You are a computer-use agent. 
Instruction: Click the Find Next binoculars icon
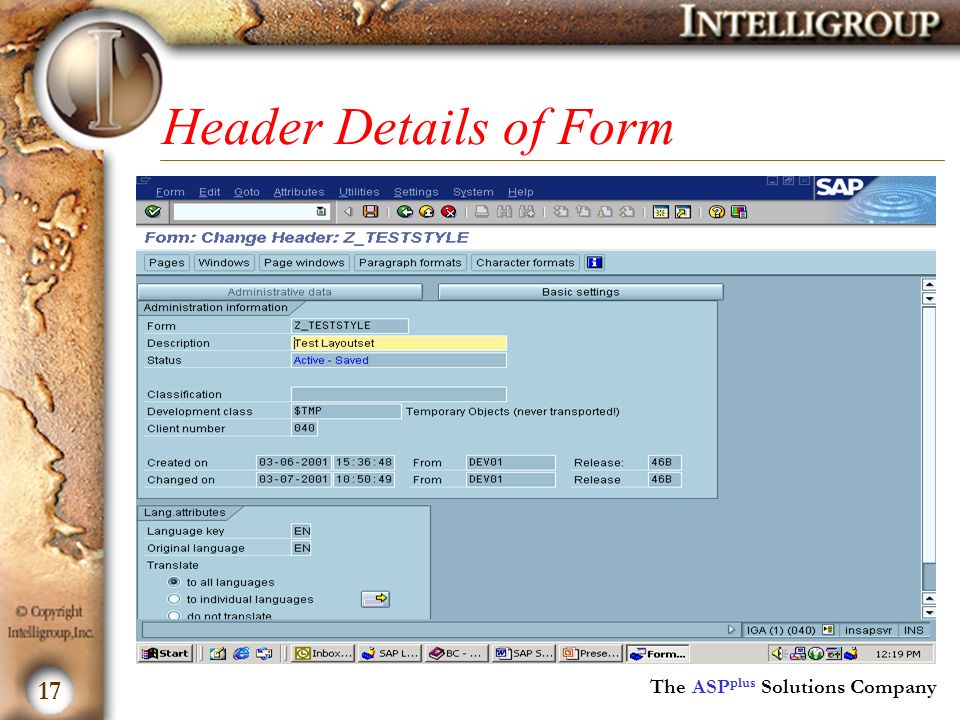click(x=527, y=212)
